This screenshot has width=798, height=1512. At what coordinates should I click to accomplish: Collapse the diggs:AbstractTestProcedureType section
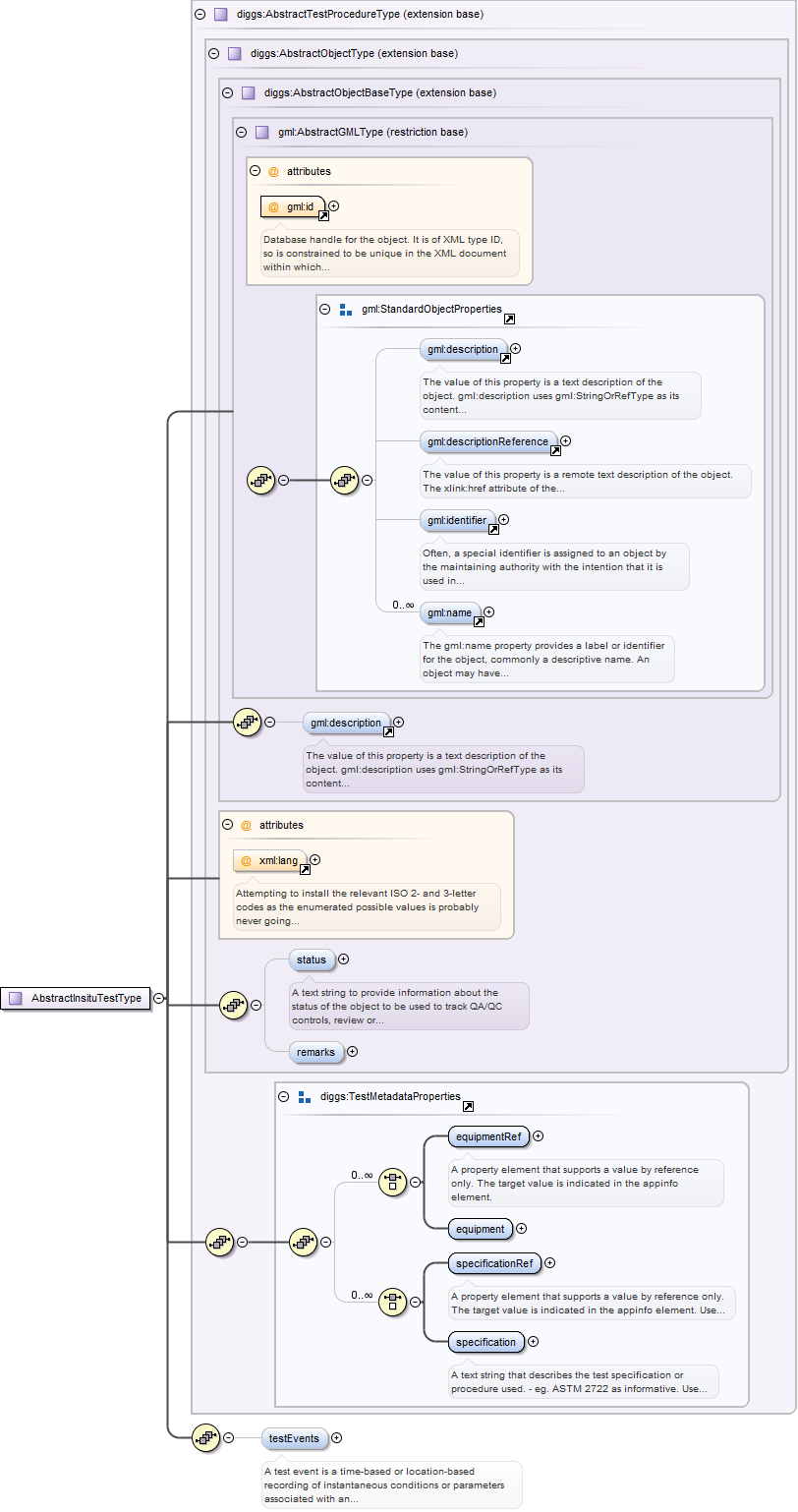200,15
